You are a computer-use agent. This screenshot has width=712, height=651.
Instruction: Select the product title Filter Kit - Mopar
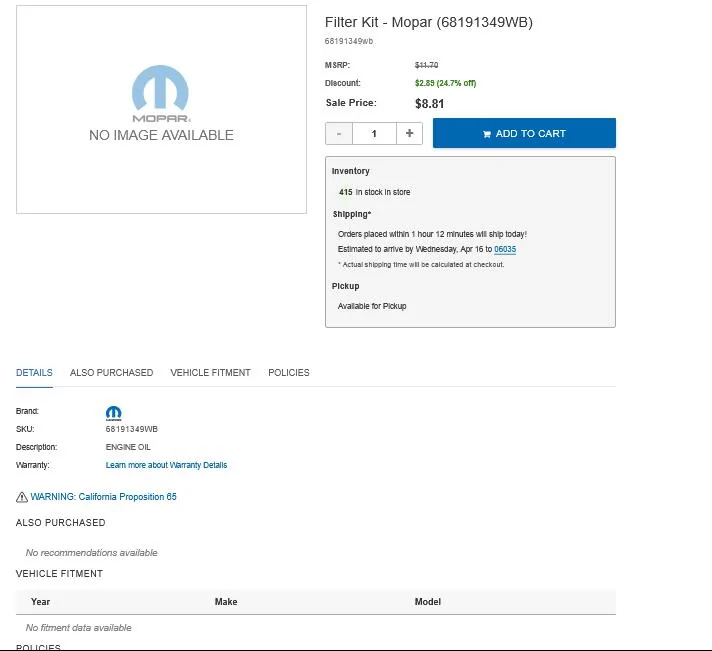tap(429, 22)
